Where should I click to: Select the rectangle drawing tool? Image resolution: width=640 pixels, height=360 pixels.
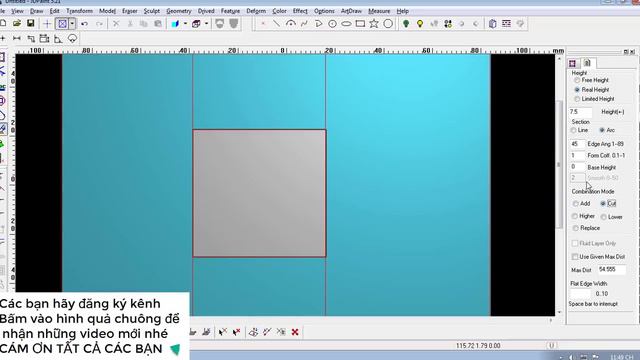point(360,24)
